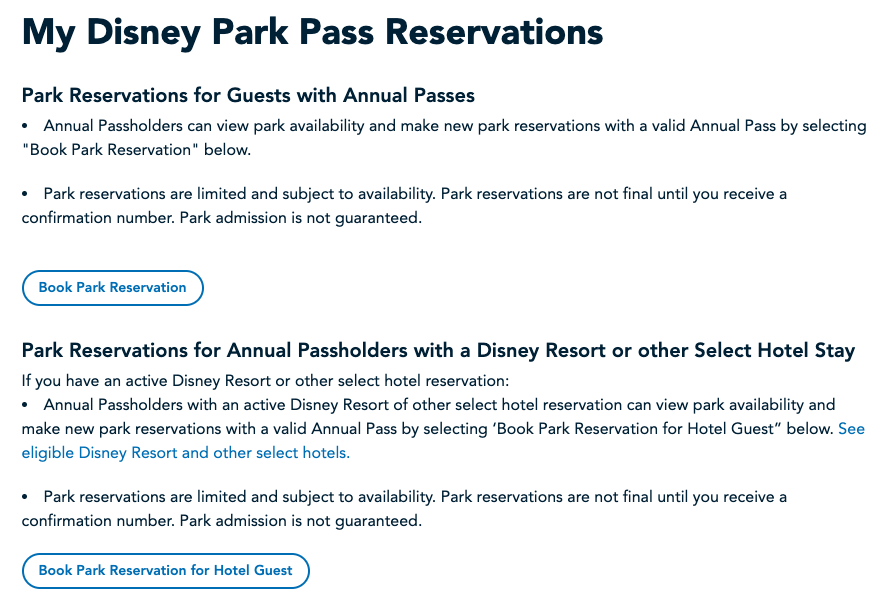Click the My Disney Park Pass Reservations title

click(312, 33)
